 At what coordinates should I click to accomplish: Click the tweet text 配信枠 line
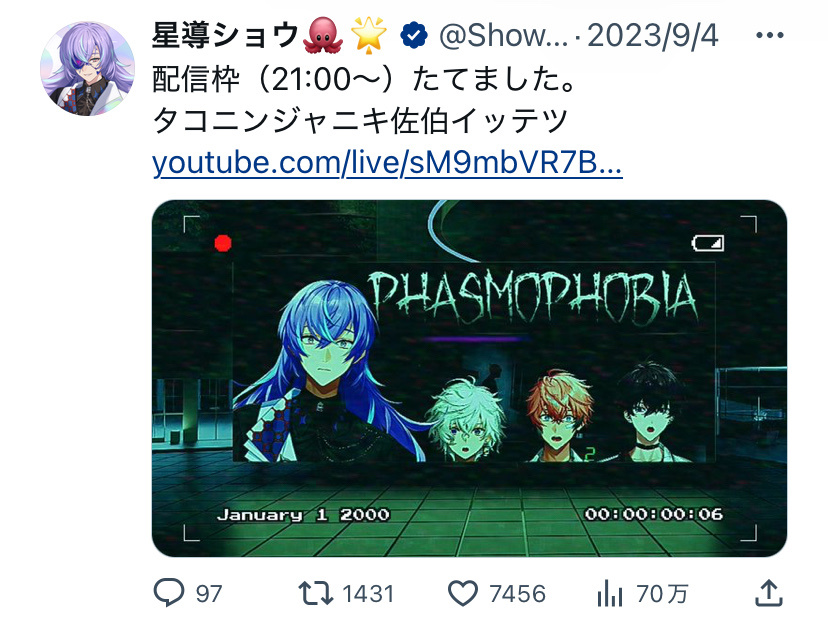(364, 79)
